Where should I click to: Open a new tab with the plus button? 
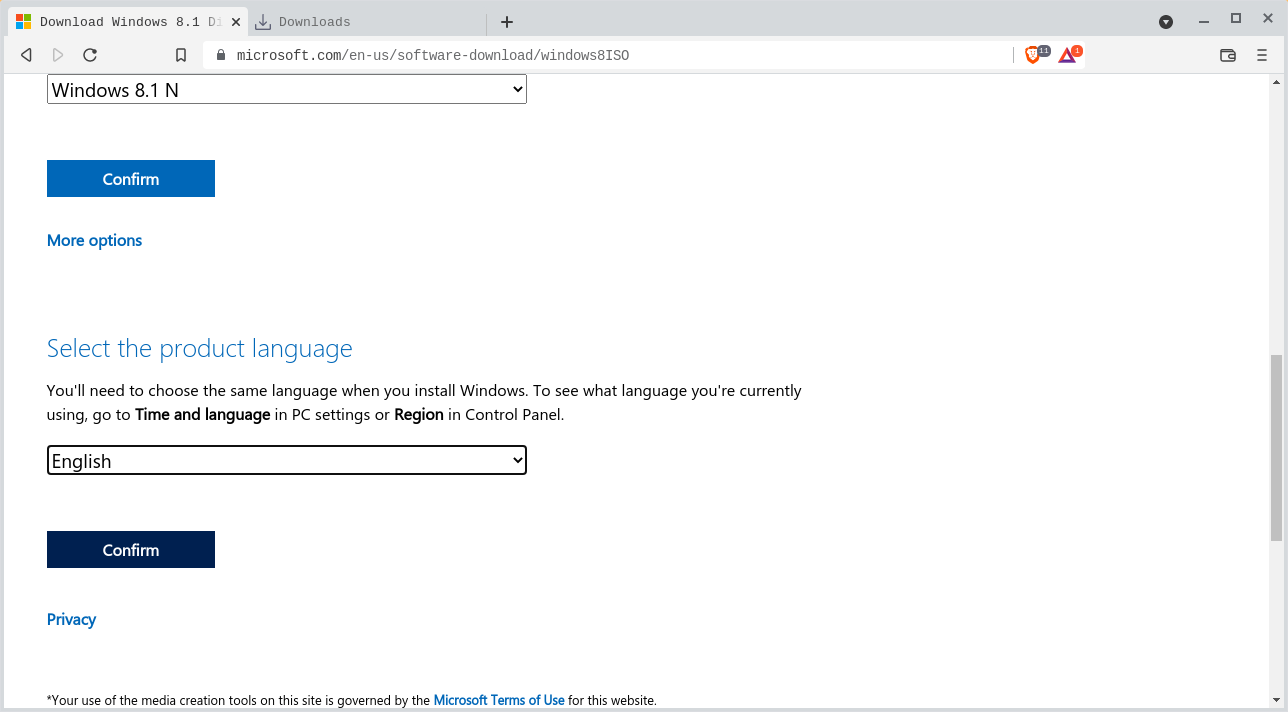click(507, 22)
